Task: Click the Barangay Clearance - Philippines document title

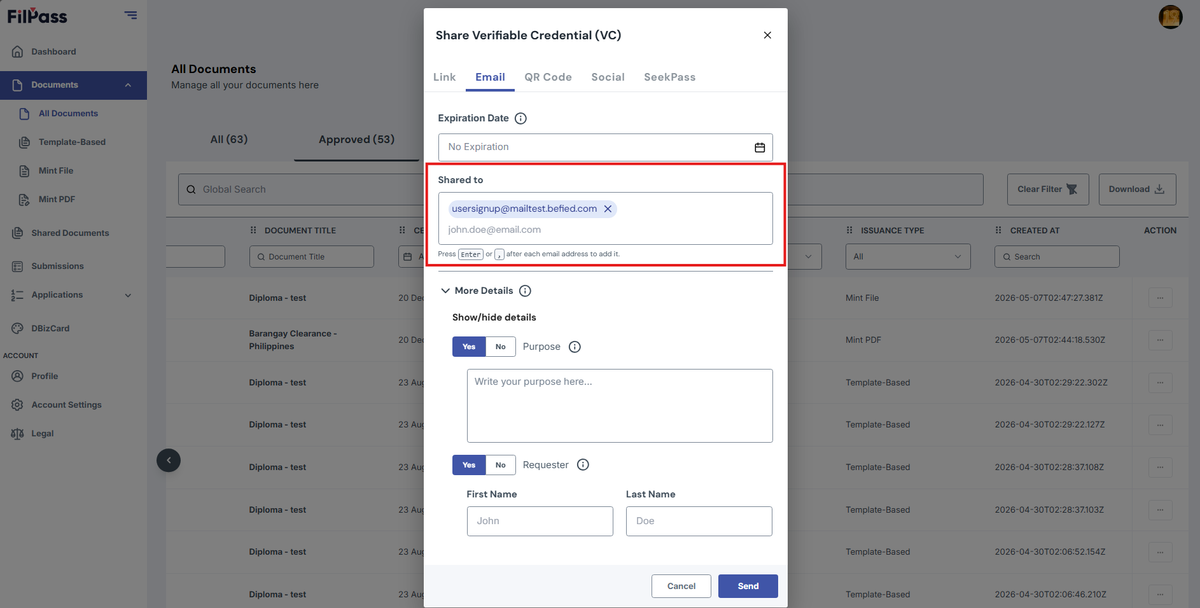Action: [x=293, y=340]
